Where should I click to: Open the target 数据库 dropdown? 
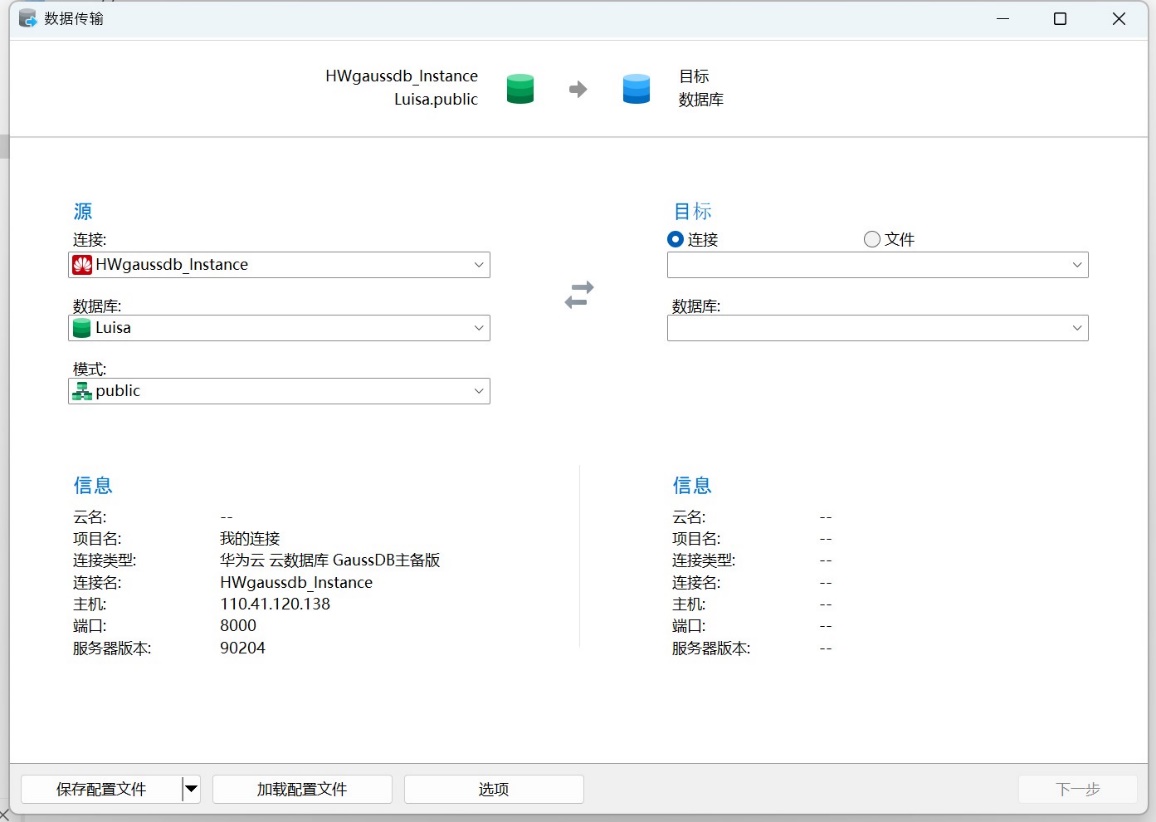coord(877,328)
